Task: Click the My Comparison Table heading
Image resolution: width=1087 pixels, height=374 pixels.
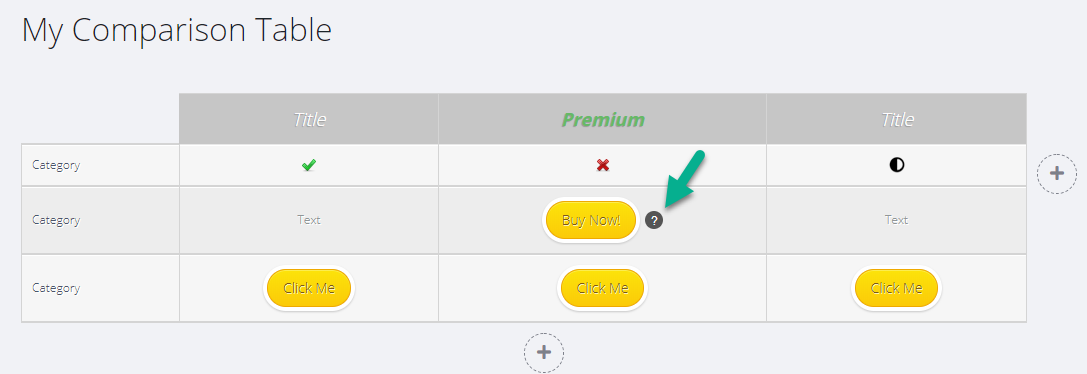Action: tap(177, 31)
